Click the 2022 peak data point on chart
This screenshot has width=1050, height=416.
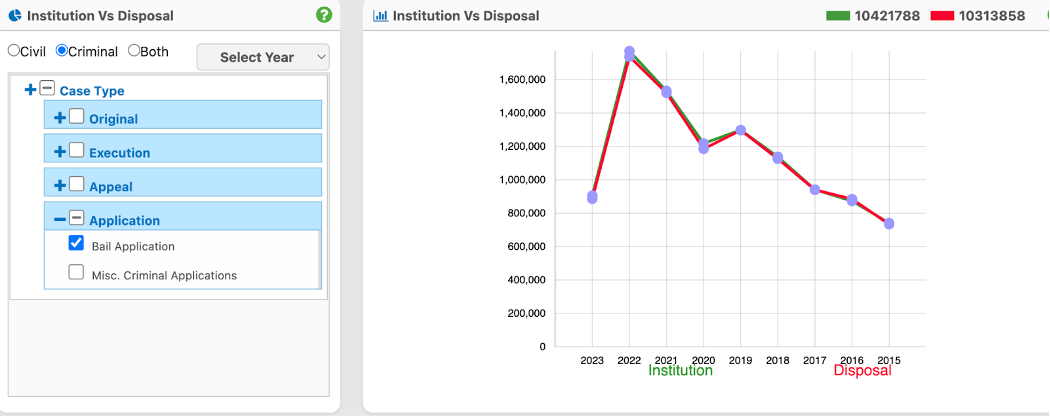click(x=629, y=52)
